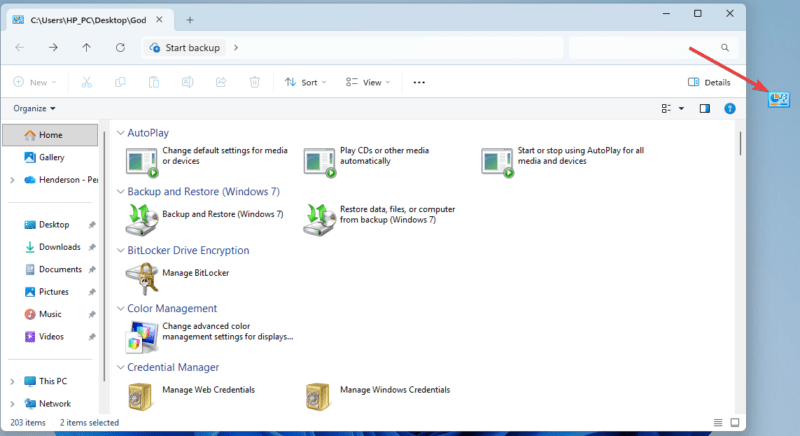Switch to details list view icon in status bar
The image size is (800, 436).
(718, 422)
